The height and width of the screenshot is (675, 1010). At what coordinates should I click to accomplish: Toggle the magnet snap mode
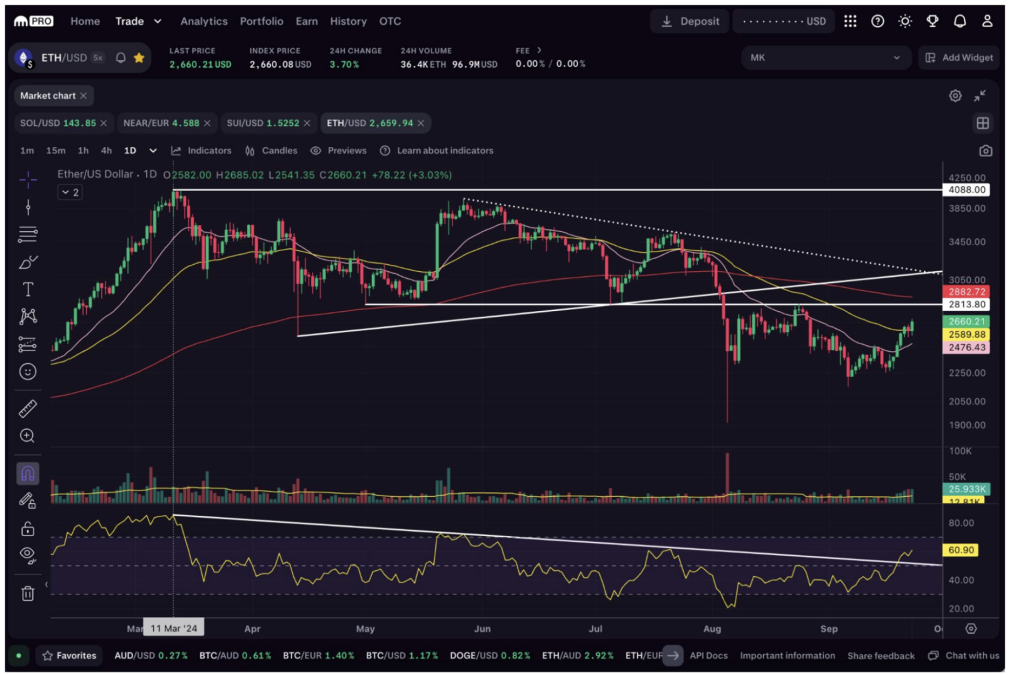(x=28, y=473)
